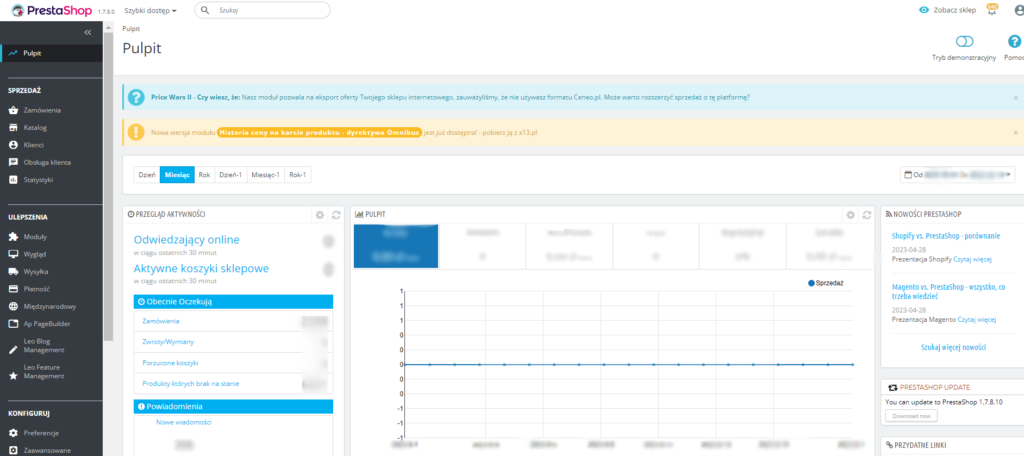
Task: Open Pulpit in the sidebar menu
Action: tap(52, 53)
